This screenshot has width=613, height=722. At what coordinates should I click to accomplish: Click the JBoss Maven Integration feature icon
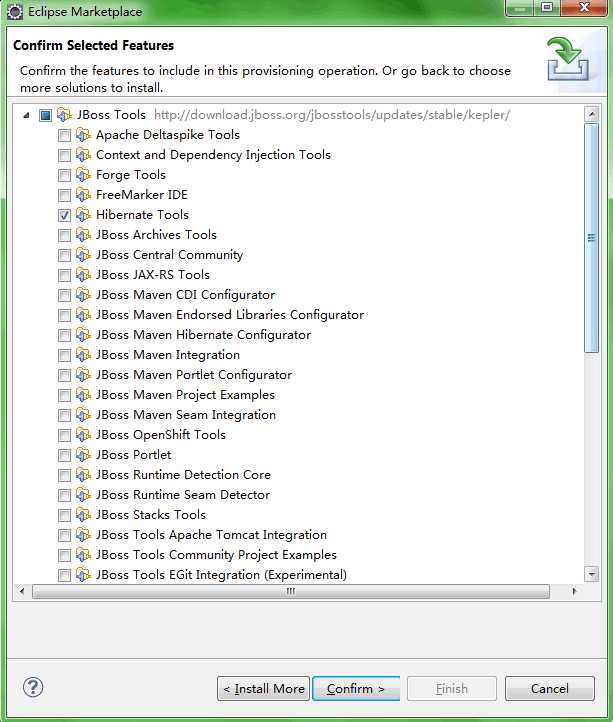(83, 355)
